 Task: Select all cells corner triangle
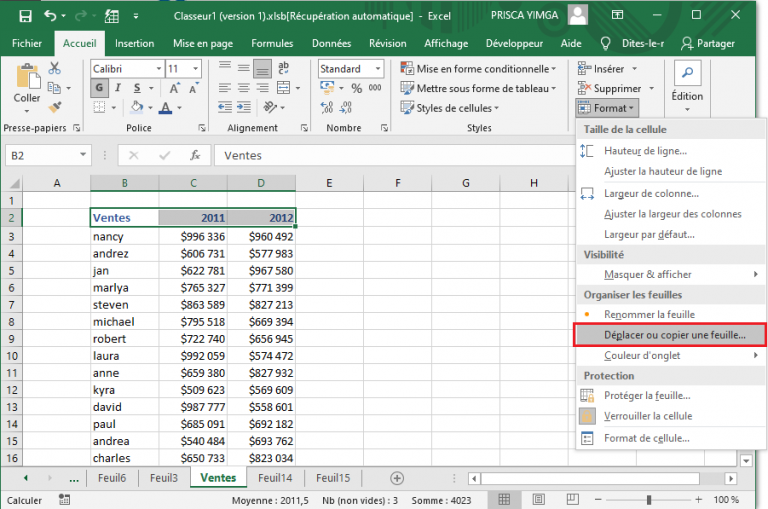(14, 183)
